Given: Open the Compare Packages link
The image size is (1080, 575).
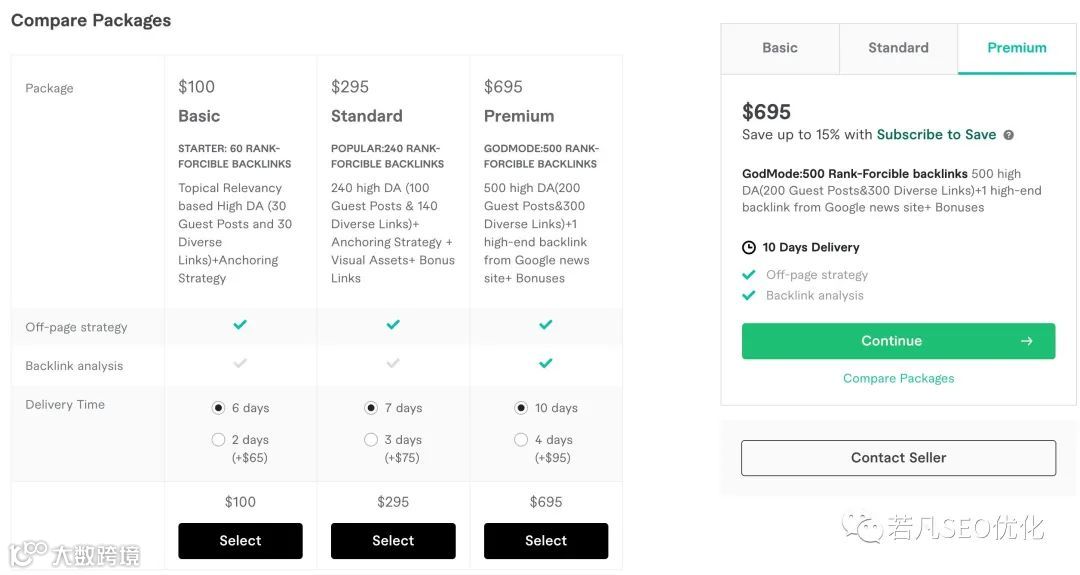Looking at the screenshot, I should tap(898, 378).
